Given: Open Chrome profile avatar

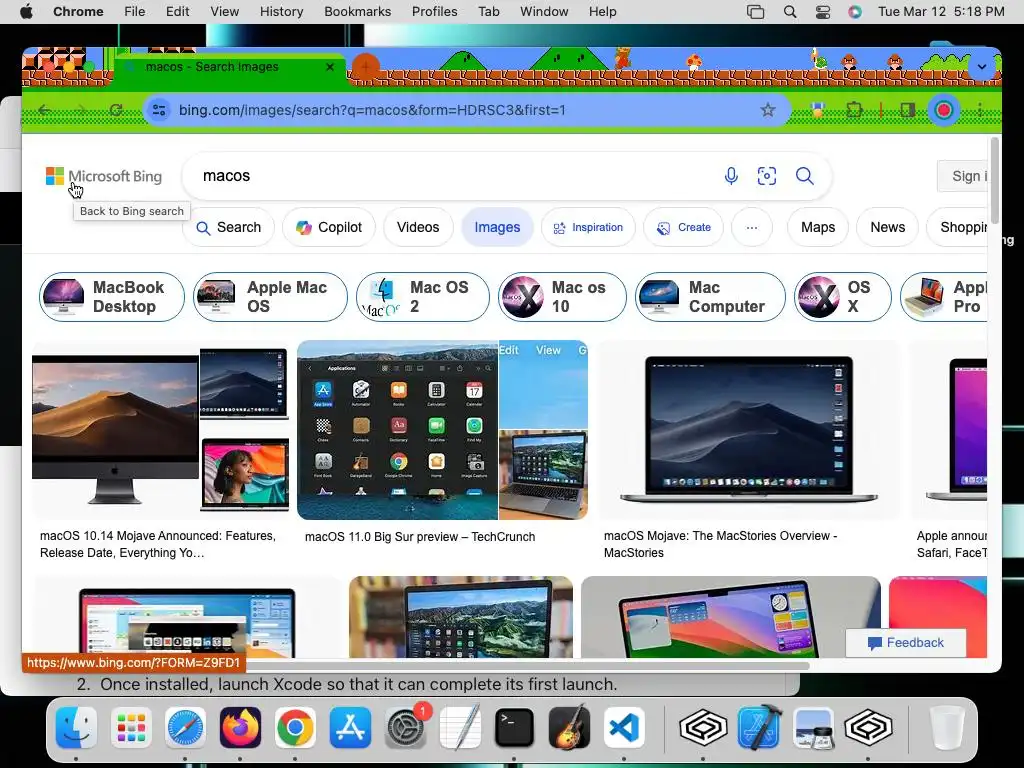Looking at the screenshot, I should [944, 110].
